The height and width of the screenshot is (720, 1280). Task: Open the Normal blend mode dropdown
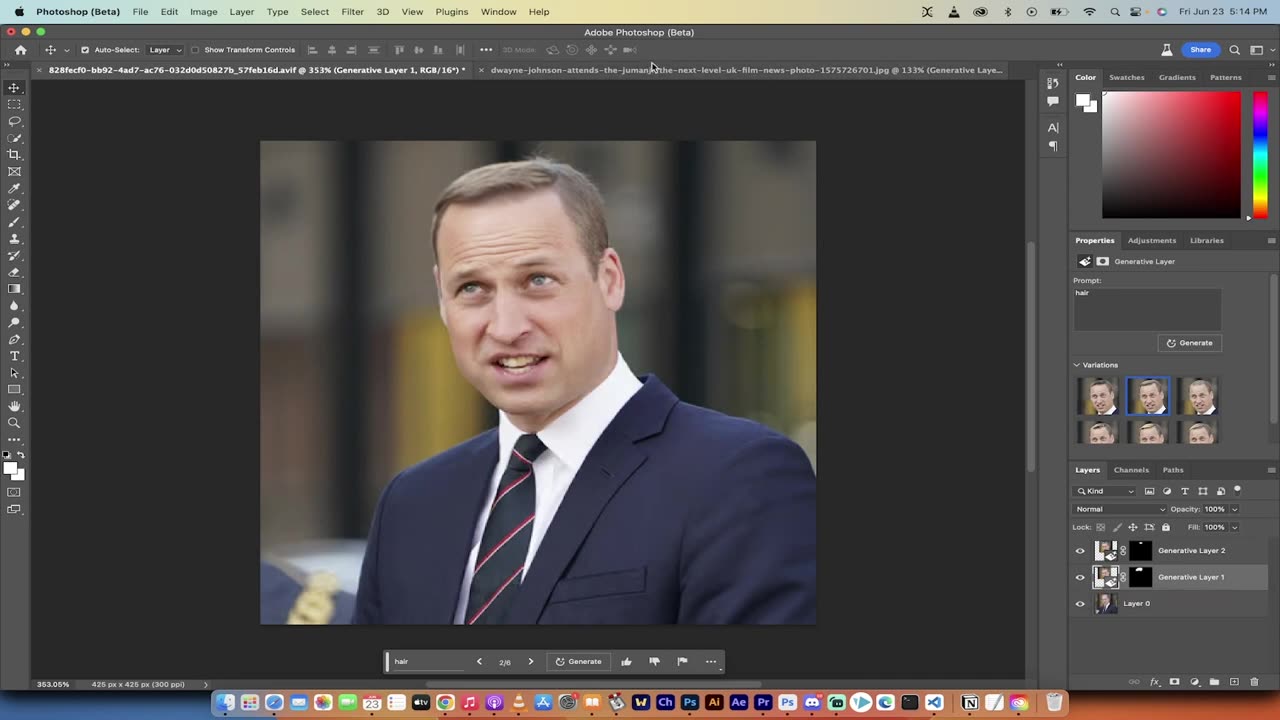1121,509
